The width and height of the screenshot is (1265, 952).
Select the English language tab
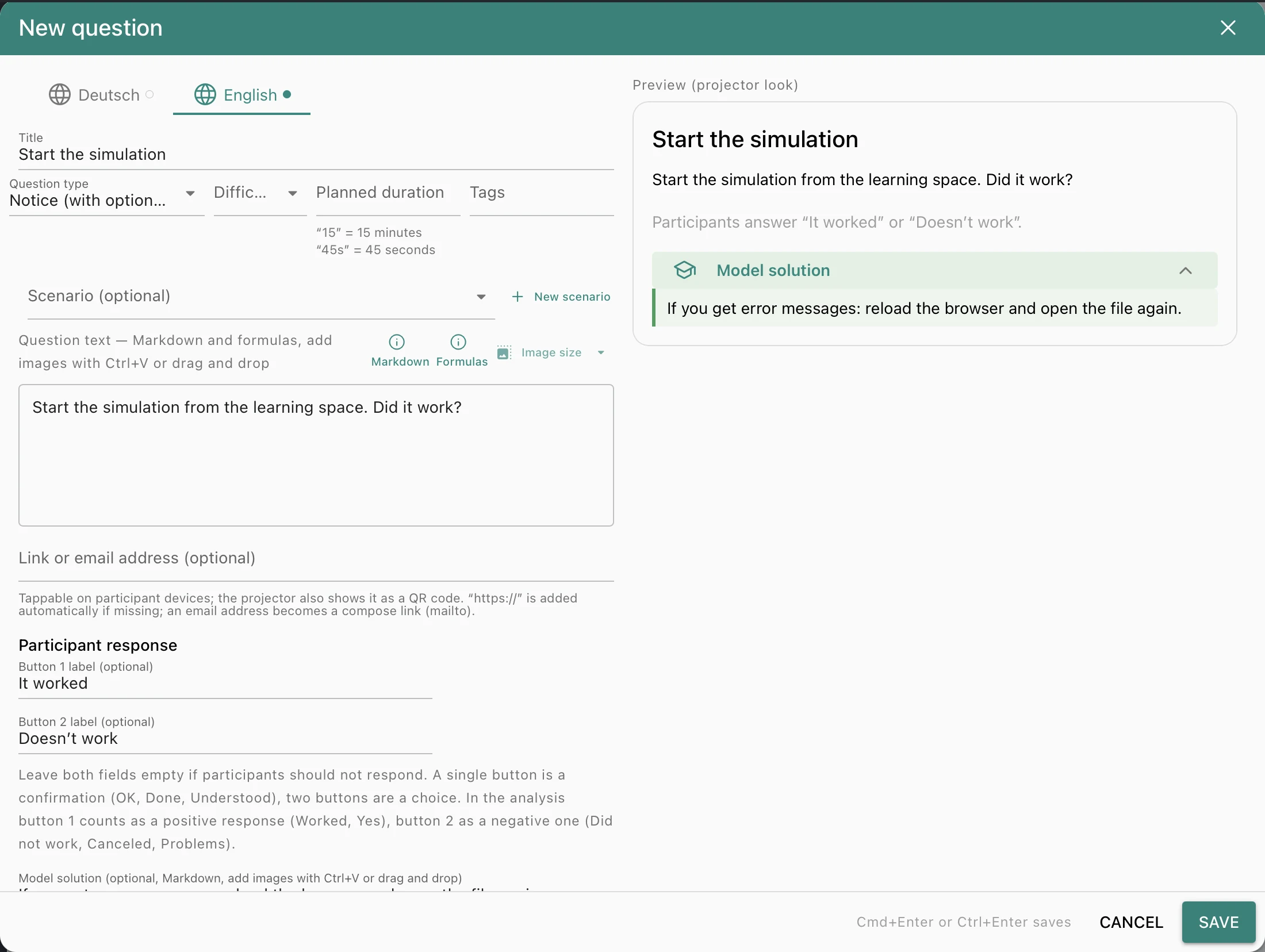241,95
